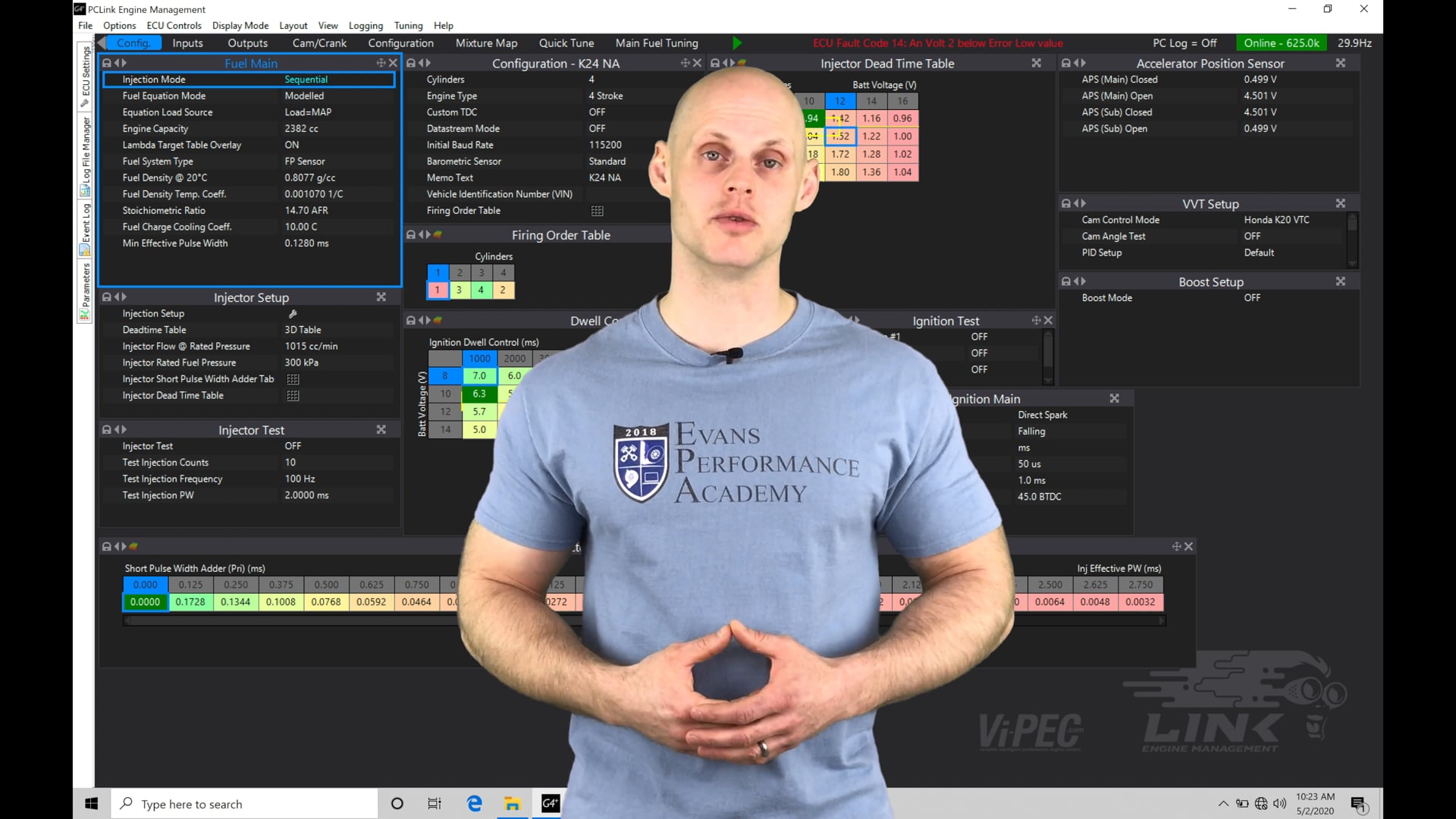Screen dimensions: 1456x819
Task: Open Firing Order Table grid icon
Action: 597,211
